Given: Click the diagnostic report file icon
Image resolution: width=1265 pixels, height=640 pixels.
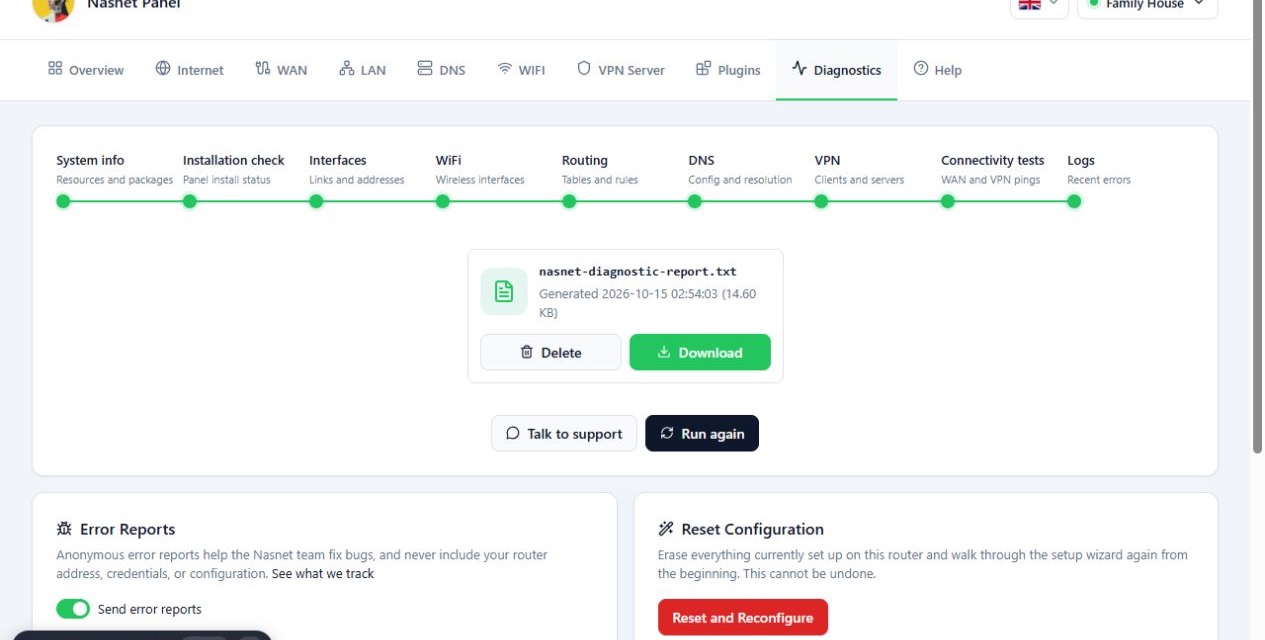Looking at the screenshot, I should click(504, 291).
